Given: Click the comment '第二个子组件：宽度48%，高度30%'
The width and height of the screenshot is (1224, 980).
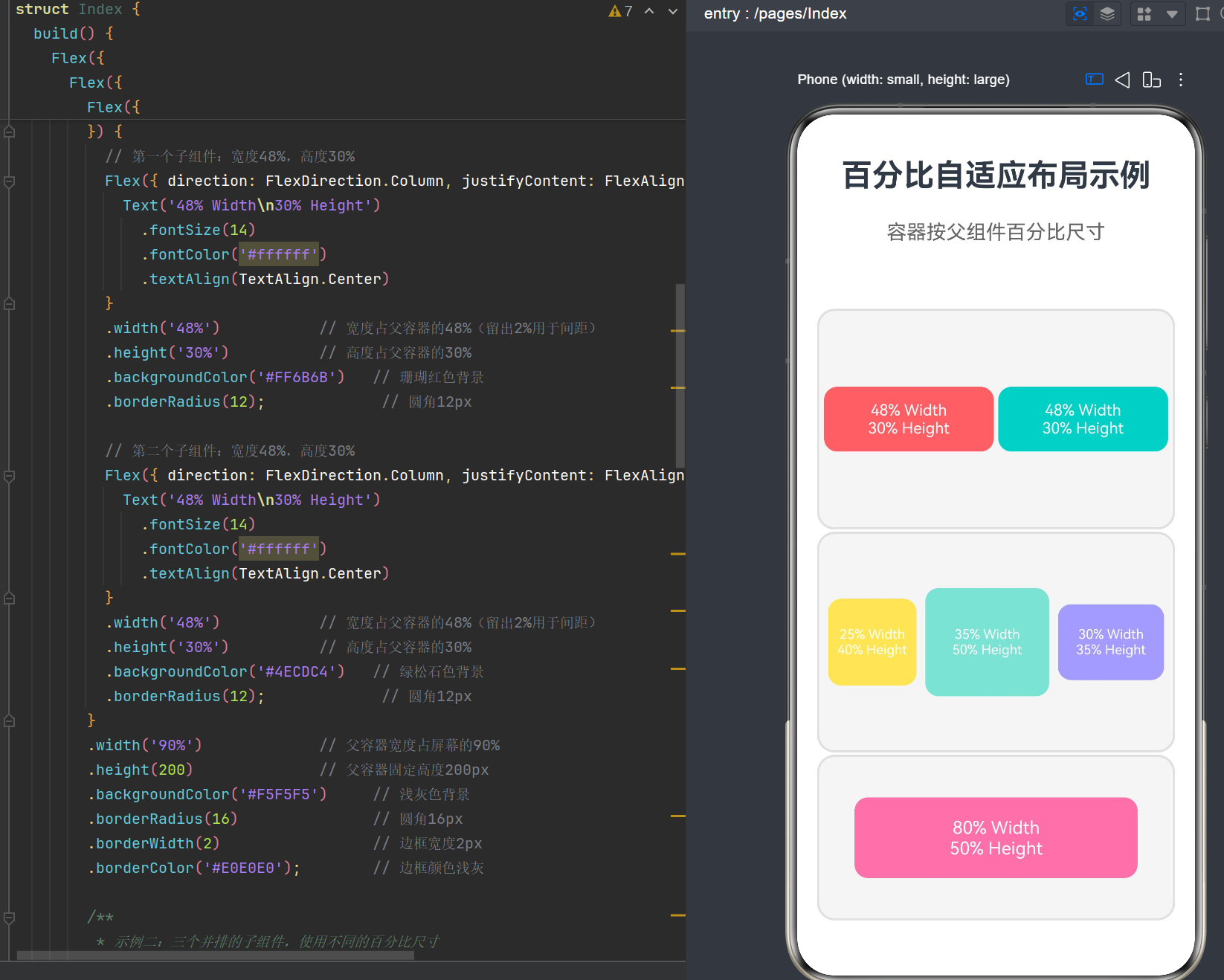Looking at the screenshot, I should [231, 451].
